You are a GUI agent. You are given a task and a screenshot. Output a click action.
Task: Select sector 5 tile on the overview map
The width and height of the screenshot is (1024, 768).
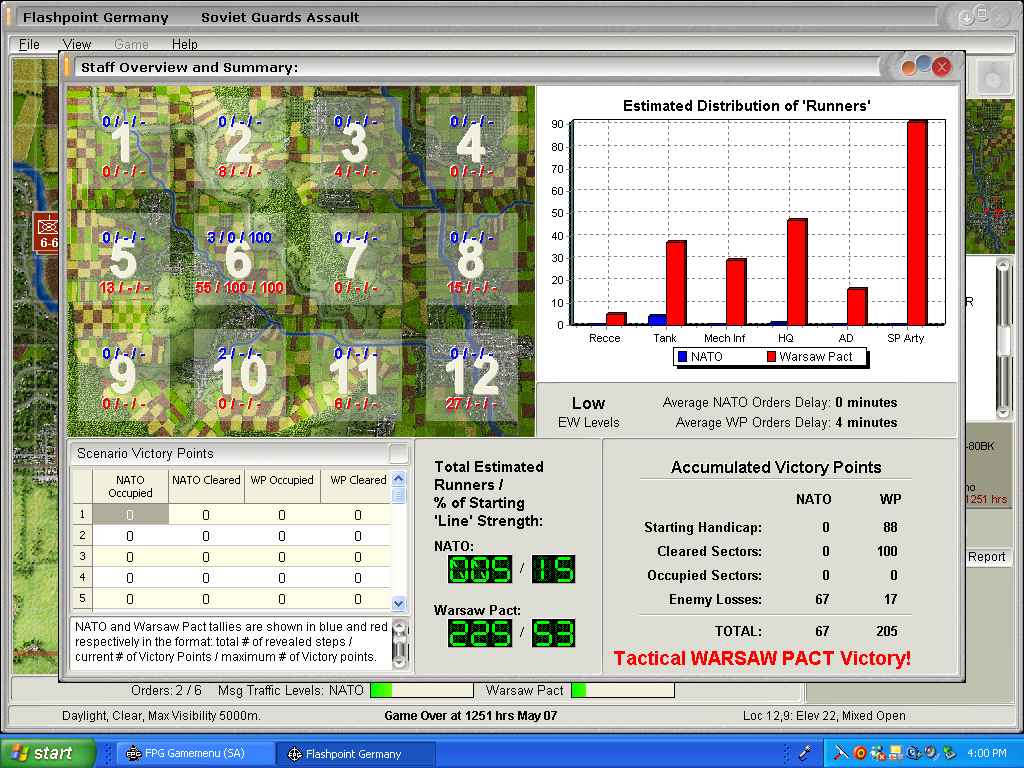tap(123, 260)
